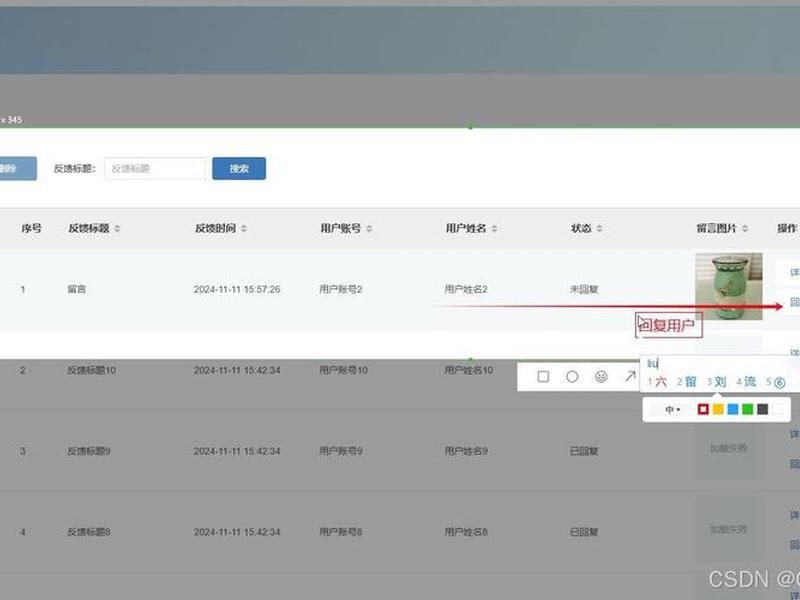This screenshot has width=800, height=600.
Task: Select the 用户姓名10 cell
Action: coord(468,370)
